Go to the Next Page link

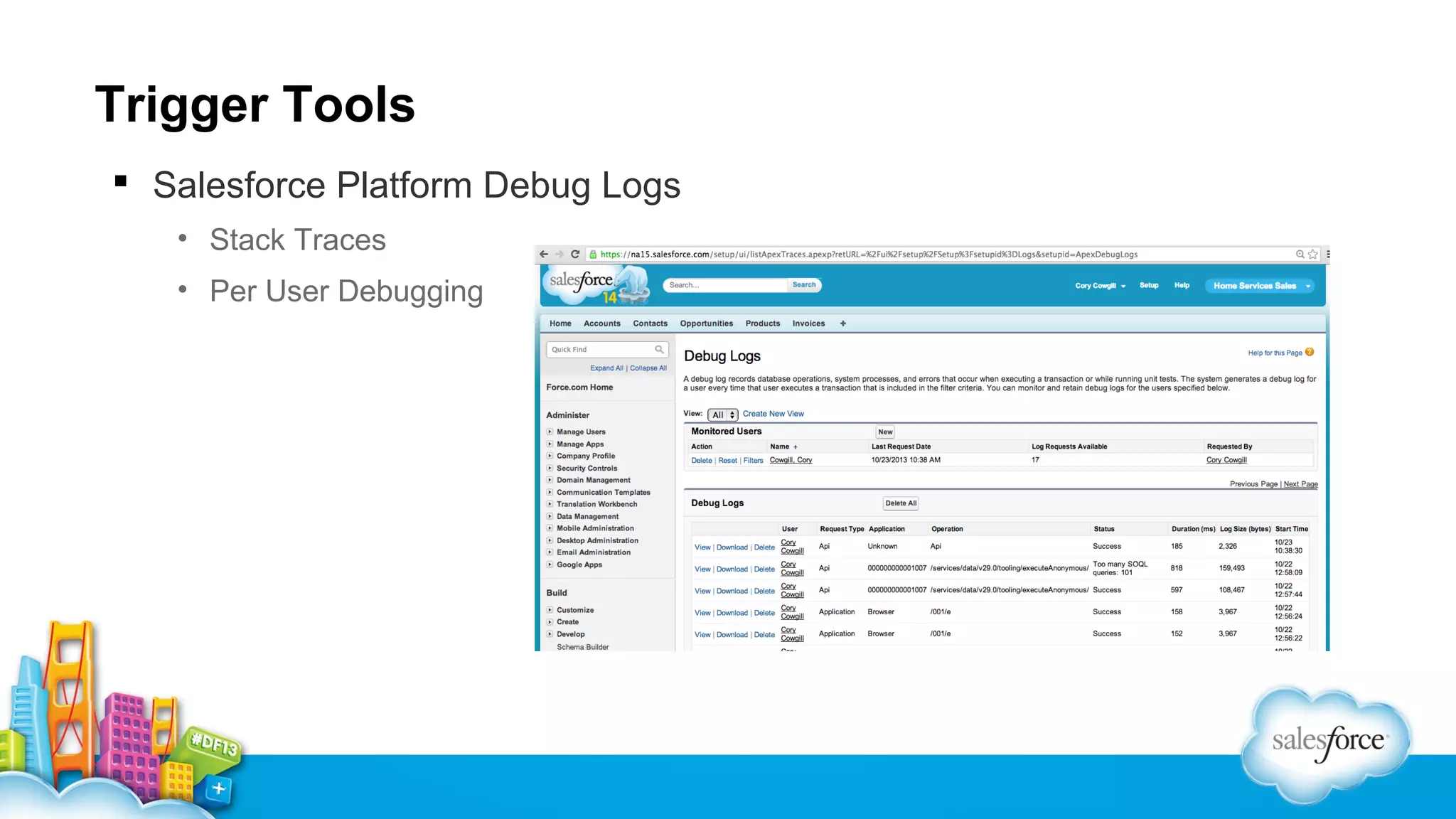point(1300,484)
